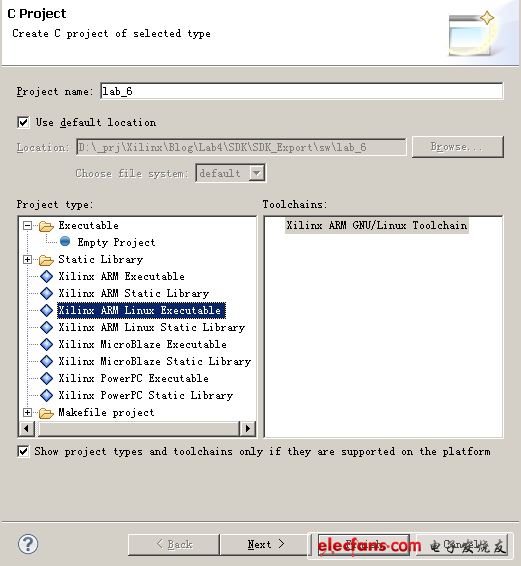Uncheck Use default location checkbox
Image resolution: width=521 pixels, height=566 pixels.
[23, 122]
